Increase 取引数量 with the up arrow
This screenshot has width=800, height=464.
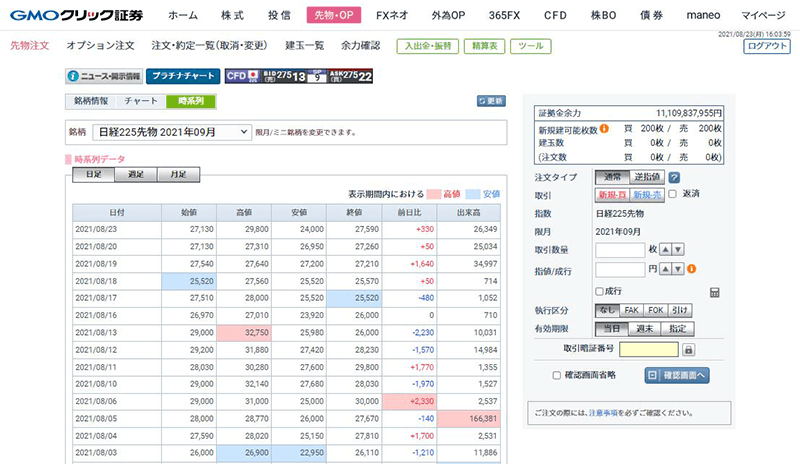665,250
